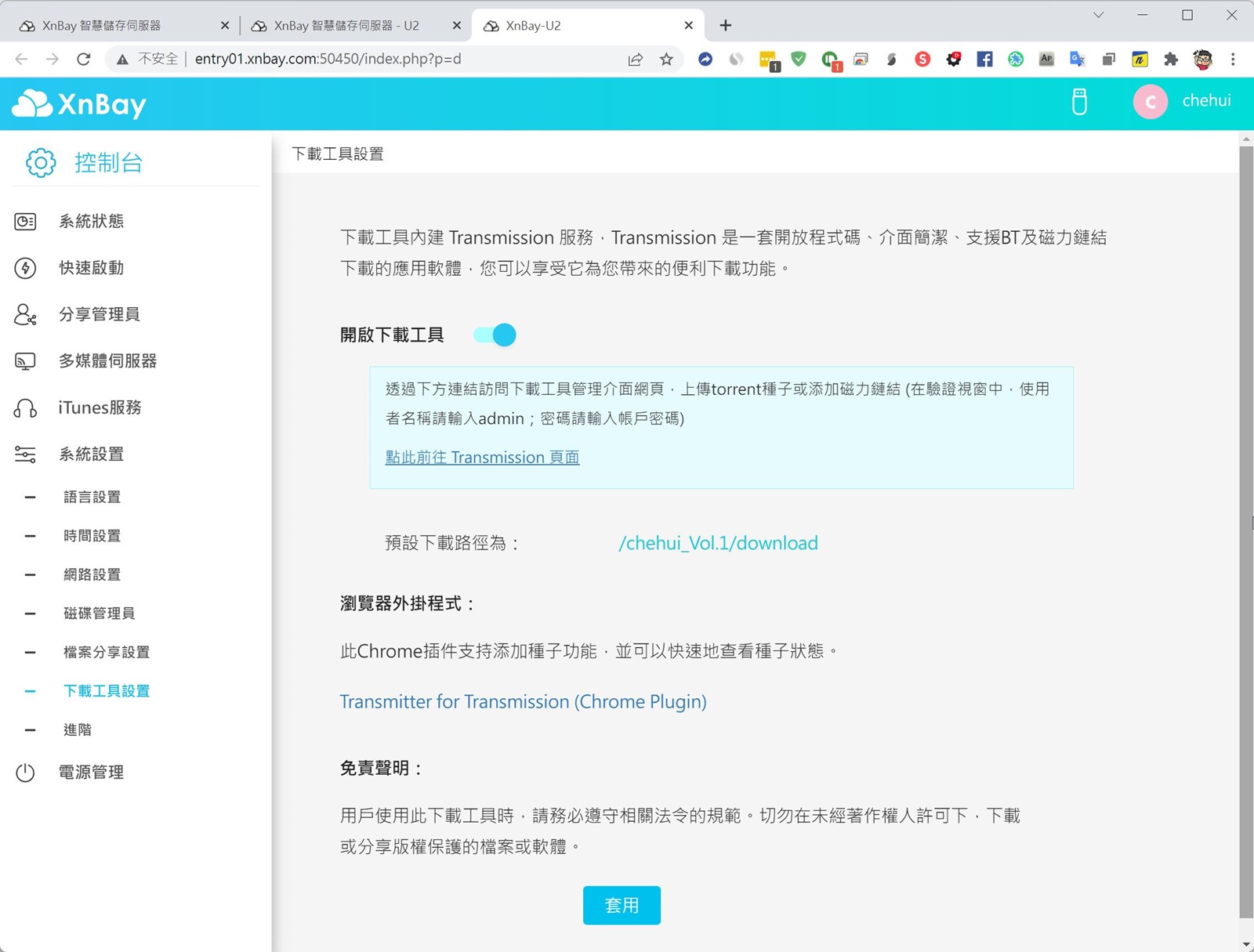Open 多媒體伺服器 media server section
Image resolution: width=1254 pixels, height=952 pixels.
tap(107, 361)
